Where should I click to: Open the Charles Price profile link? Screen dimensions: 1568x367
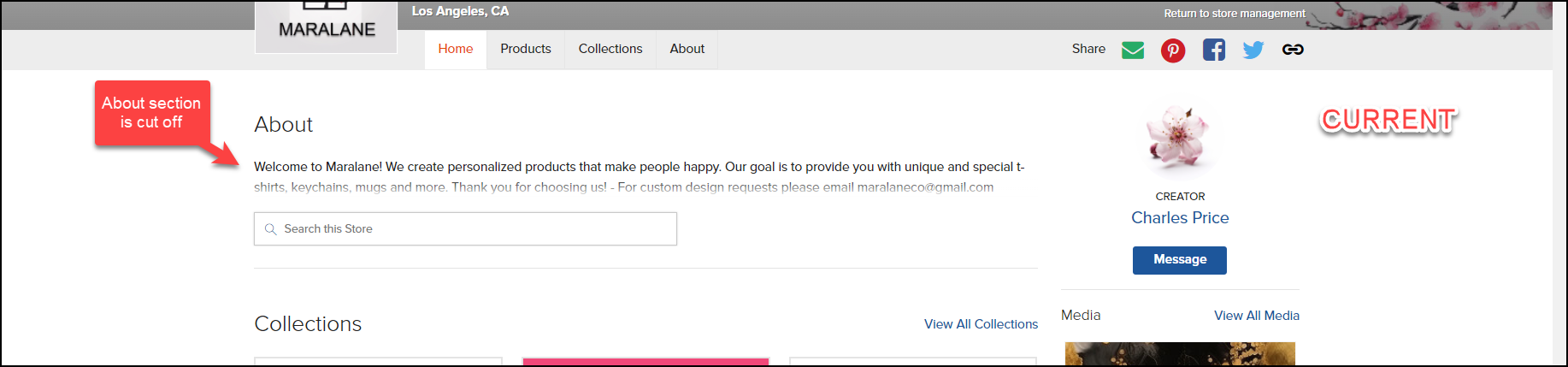(x=1180, y=218)
